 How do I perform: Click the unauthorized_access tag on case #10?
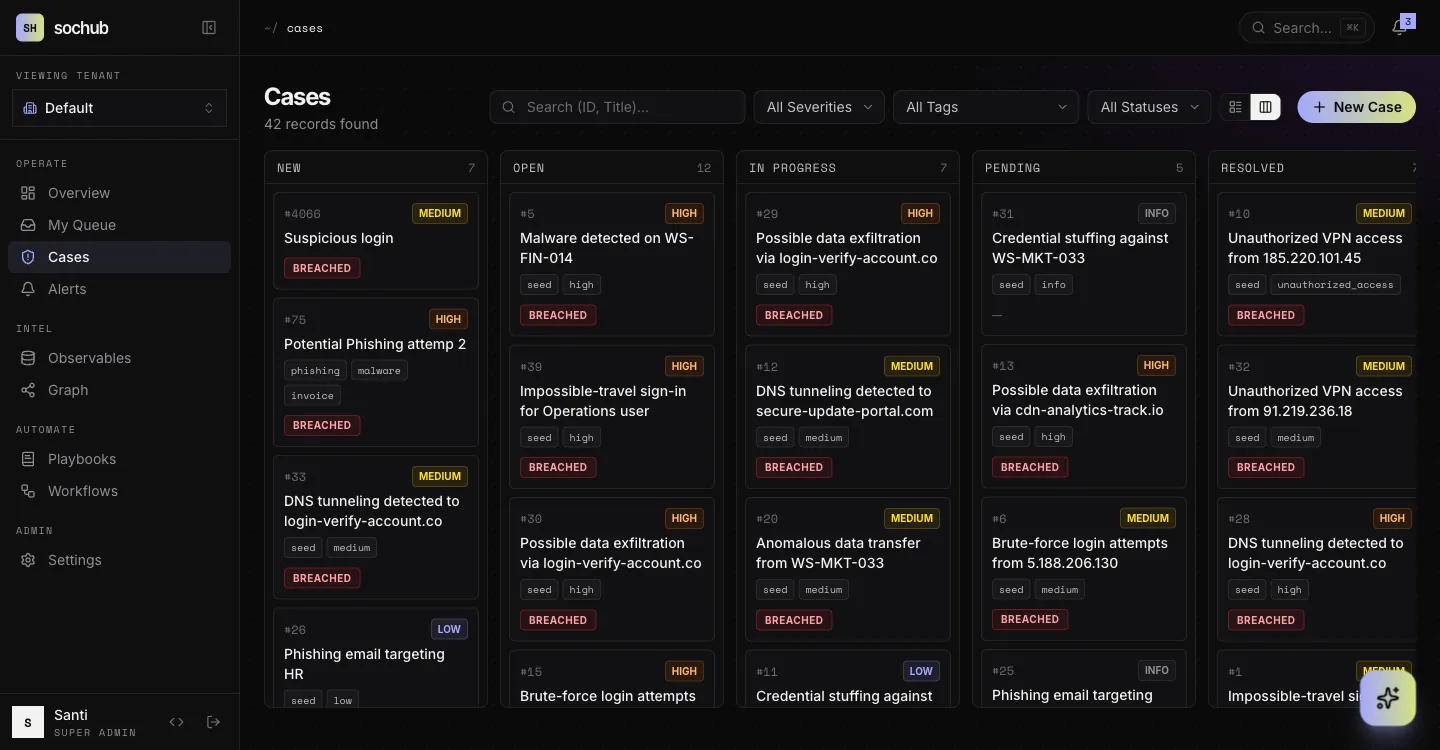click(x=1335, y=285)
